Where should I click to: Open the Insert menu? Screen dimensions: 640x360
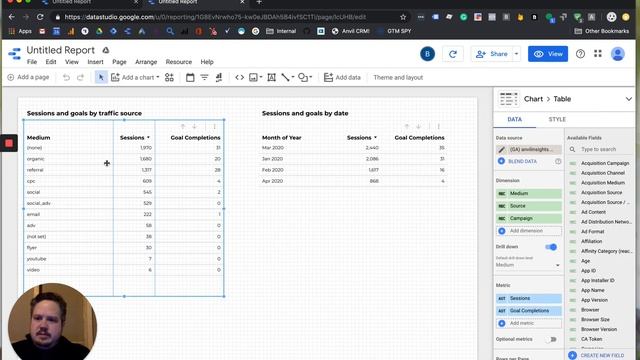coord(95,62)
